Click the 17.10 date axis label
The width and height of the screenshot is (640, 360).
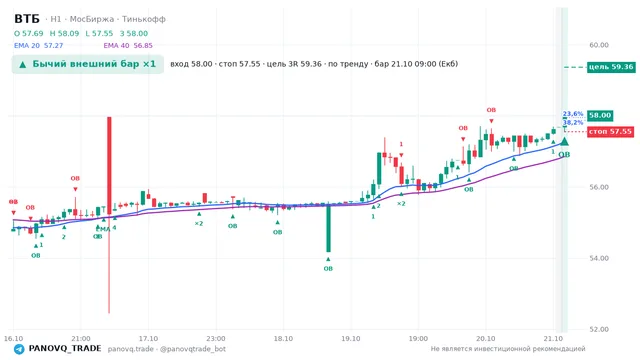[x=148, y=338]
